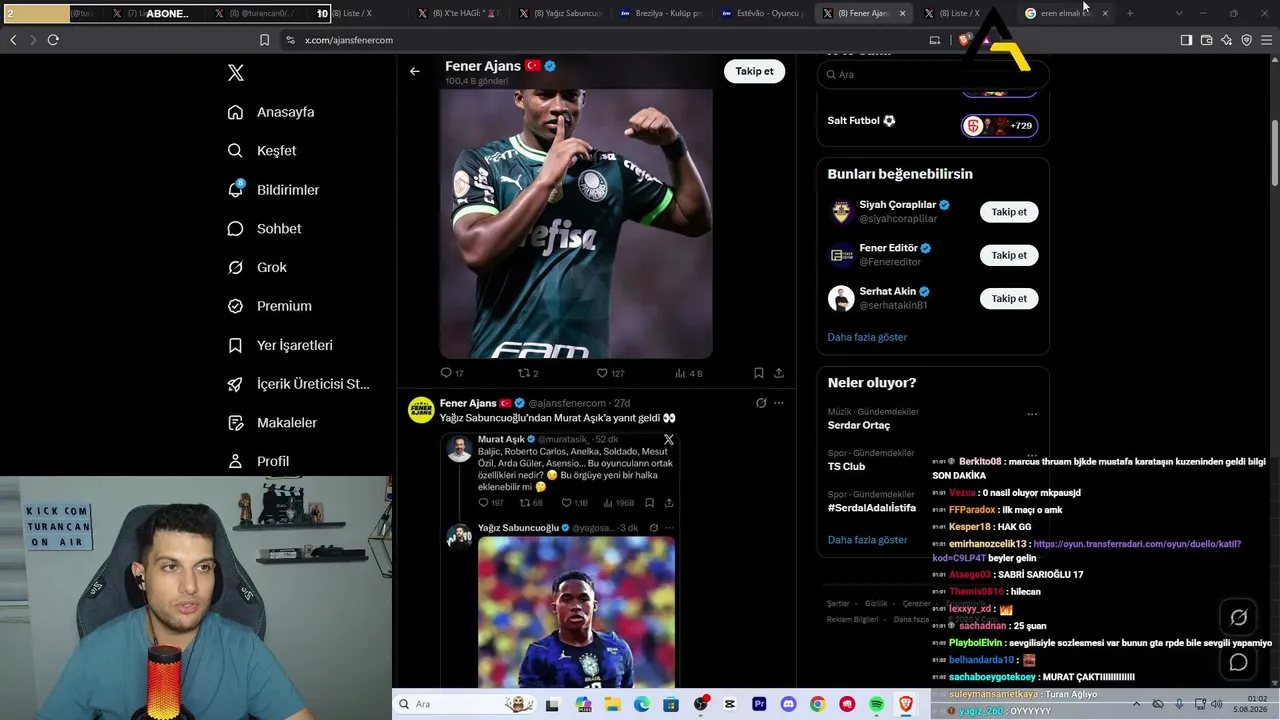
Task: Open more options for Serdar Ortaç trend
Action: click(1032, 414)
